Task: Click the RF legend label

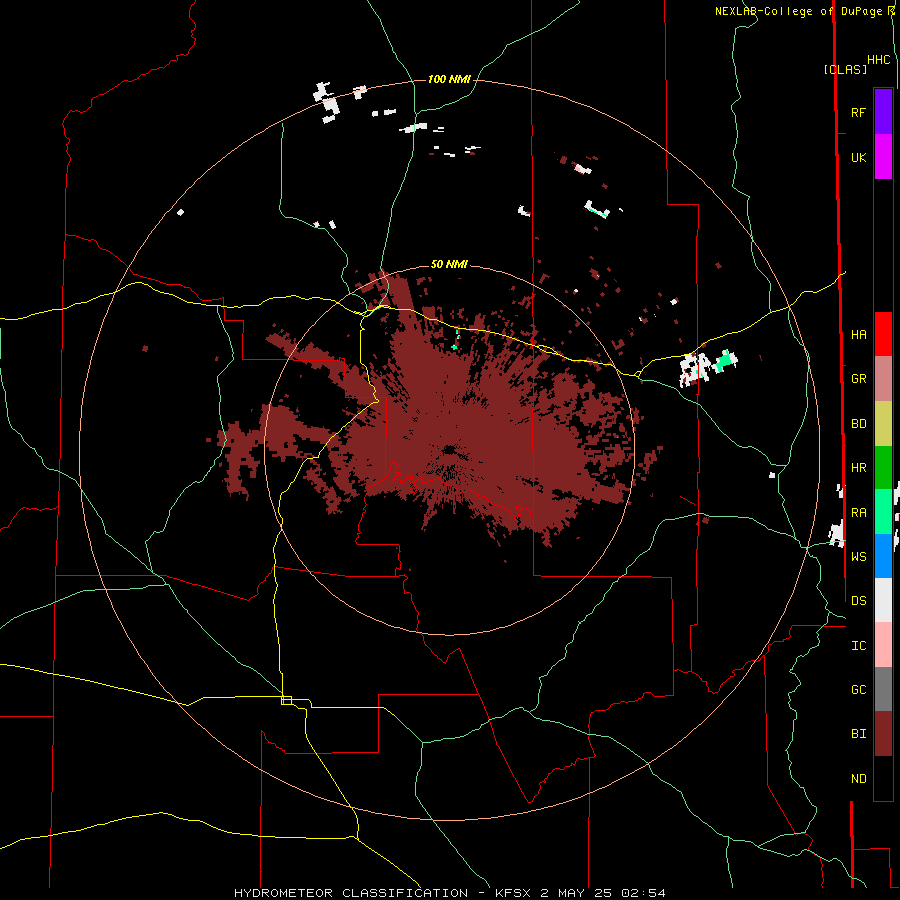Action: pos(858,112)
